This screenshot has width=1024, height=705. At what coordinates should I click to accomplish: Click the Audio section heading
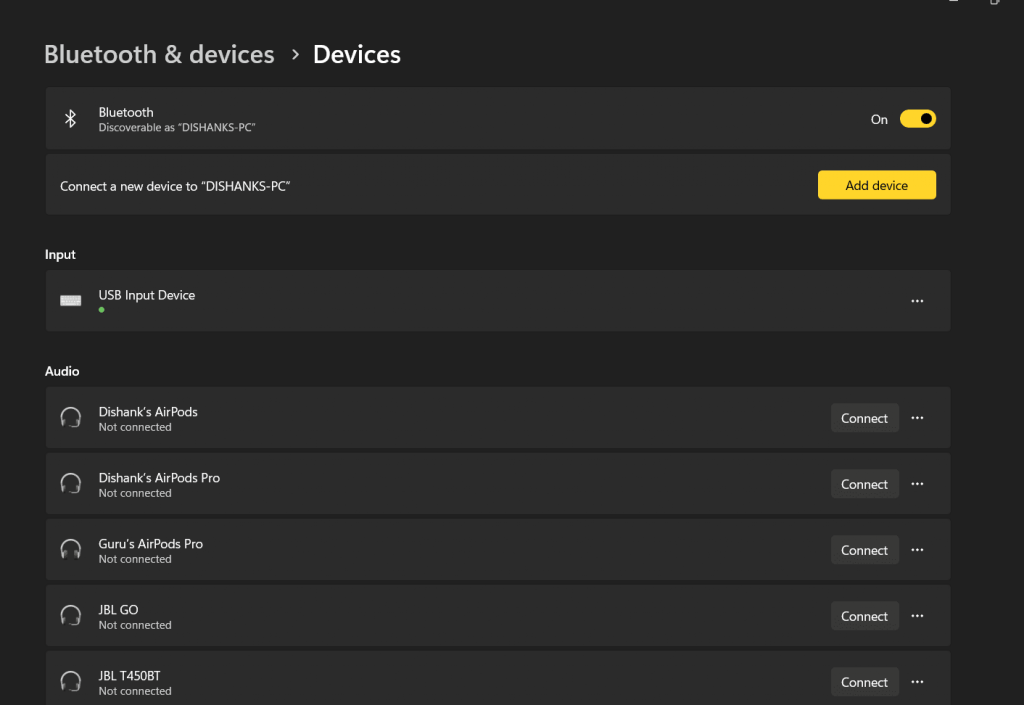(x=62, y=371)
